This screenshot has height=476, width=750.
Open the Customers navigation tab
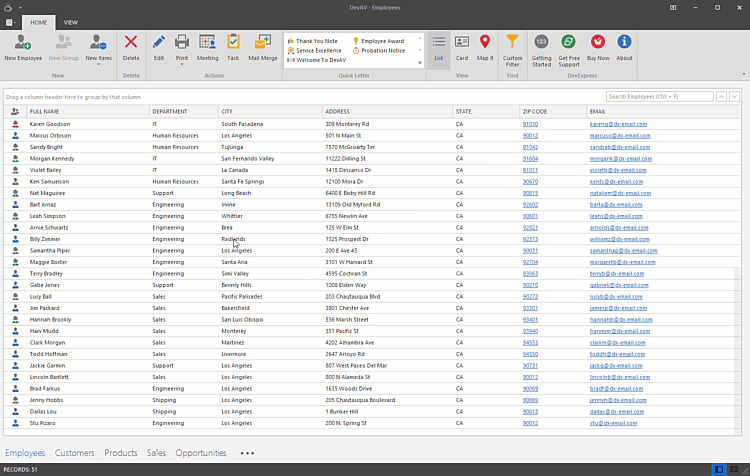[x=75, y=453]
